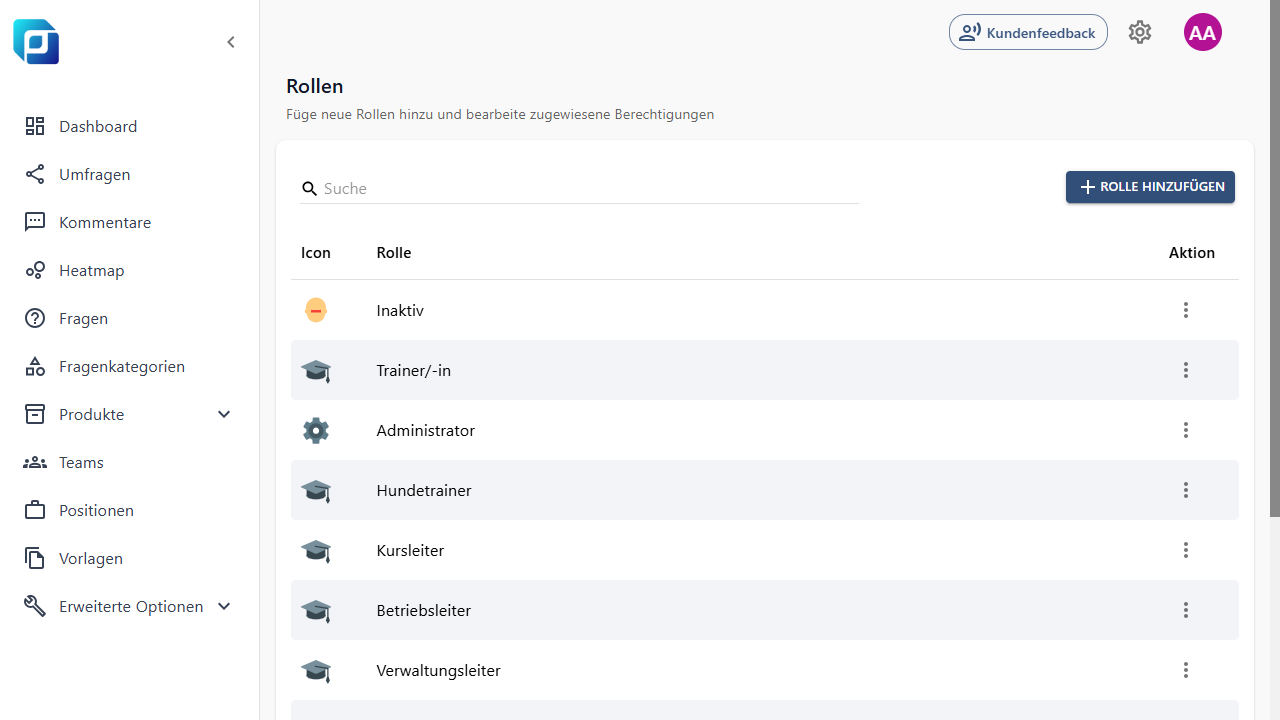Click the Betriebsleiter graduation cap icon
The width and height of the screenshot is (1280, 720).
[x=316, y=611]
